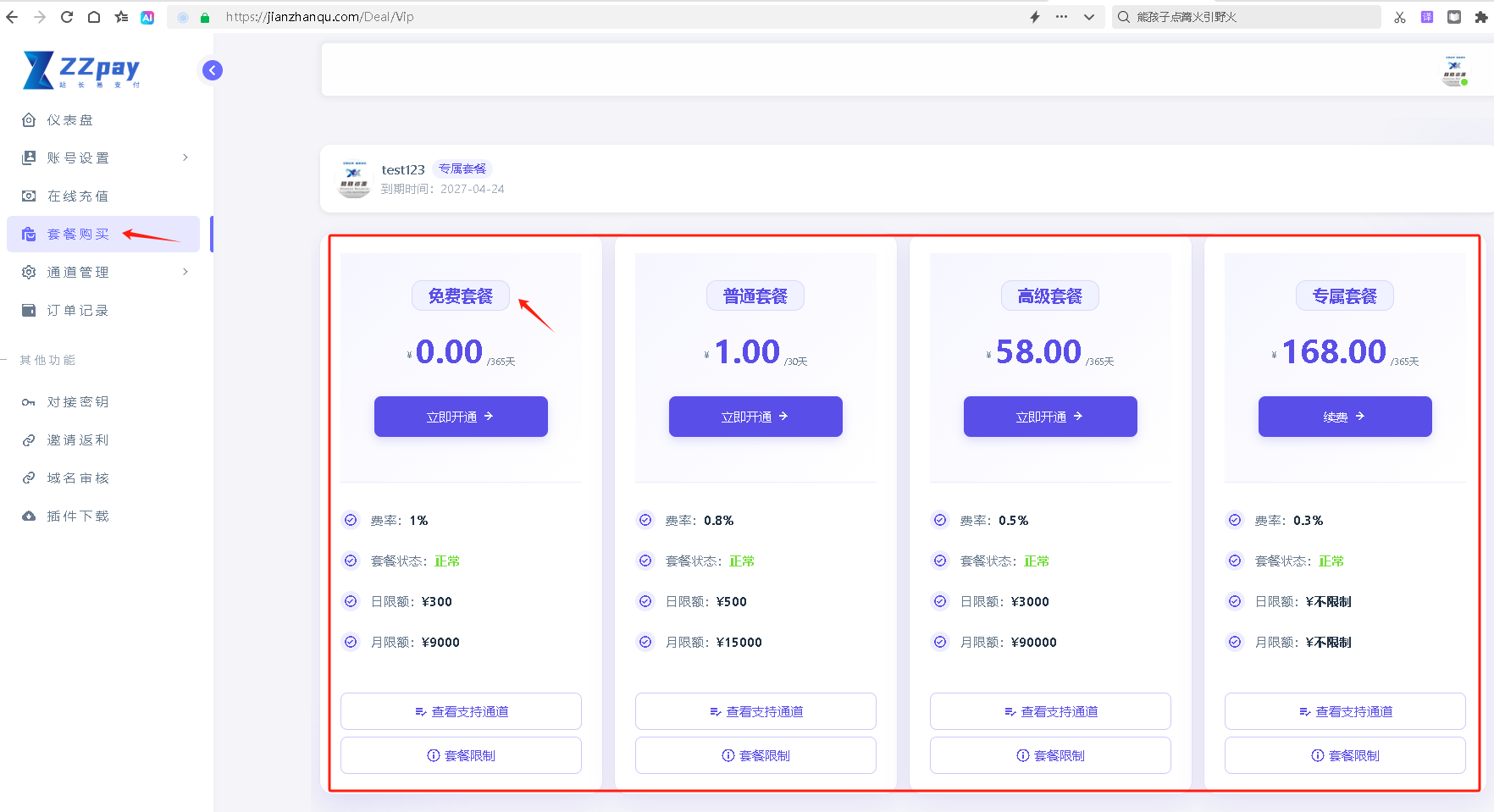Click browser home icon
Screen dimensions: 1494x812
94,17
